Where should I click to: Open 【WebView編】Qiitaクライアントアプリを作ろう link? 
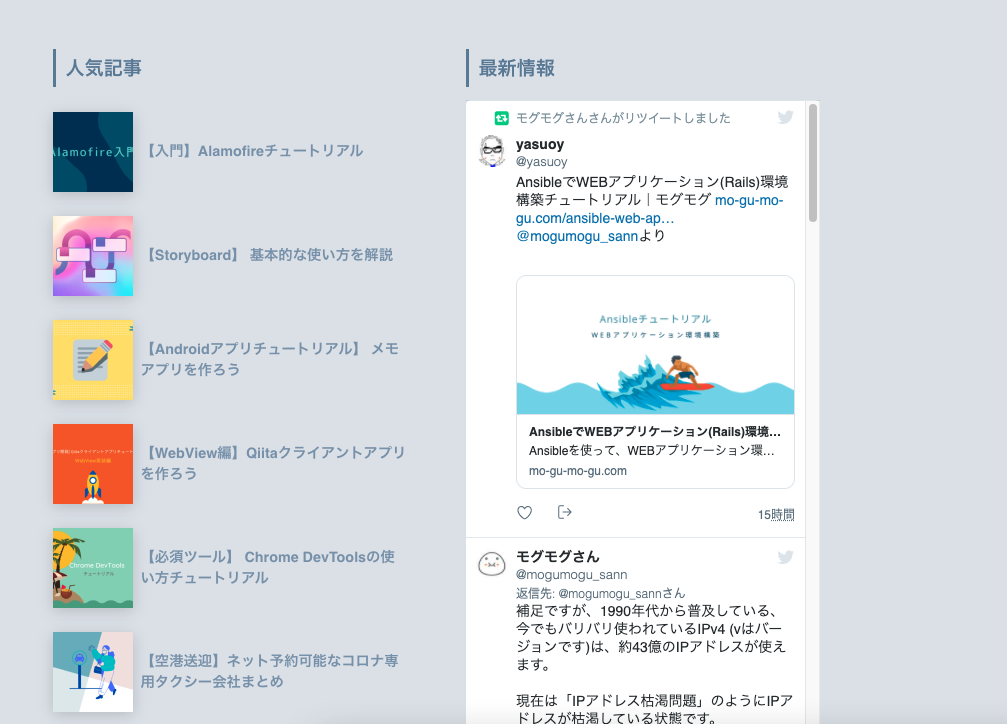pos(273,463)
